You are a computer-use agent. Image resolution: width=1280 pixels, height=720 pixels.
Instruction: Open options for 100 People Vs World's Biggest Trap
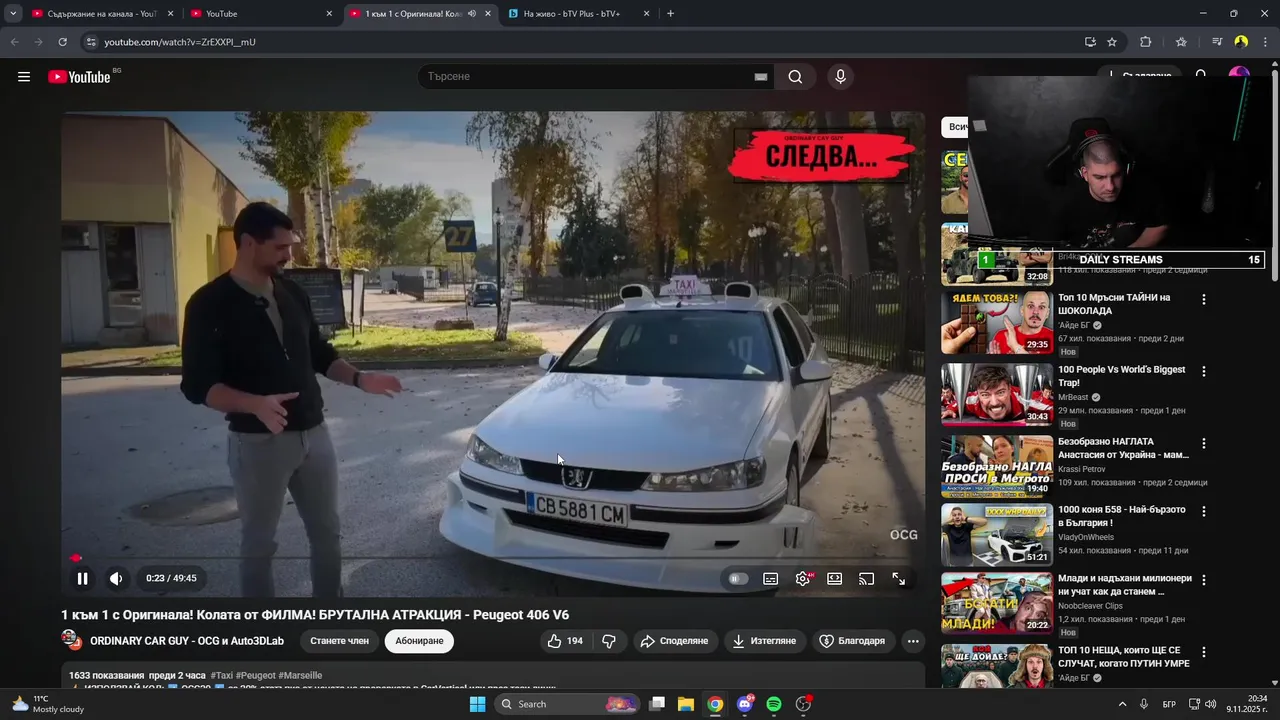pyautogui.click(x=1204, y=371)
